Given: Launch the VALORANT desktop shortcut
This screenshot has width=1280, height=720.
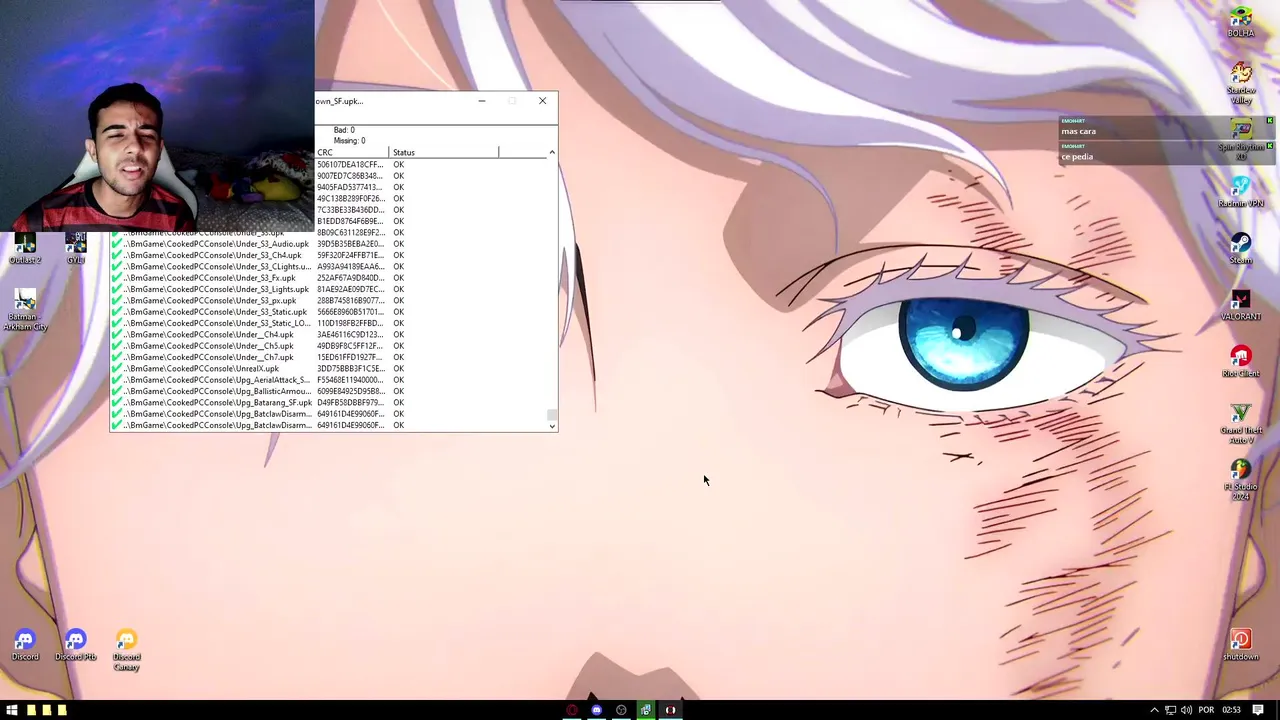Looking at the screenshot, I should (x=1241, y=306).
